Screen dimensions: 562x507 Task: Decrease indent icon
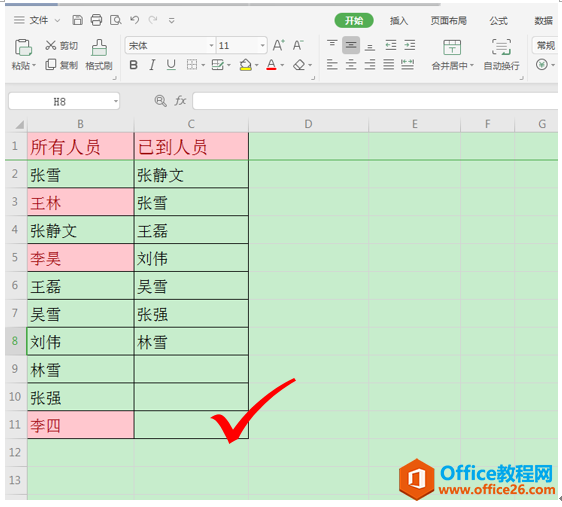click(x=390, y=45)
